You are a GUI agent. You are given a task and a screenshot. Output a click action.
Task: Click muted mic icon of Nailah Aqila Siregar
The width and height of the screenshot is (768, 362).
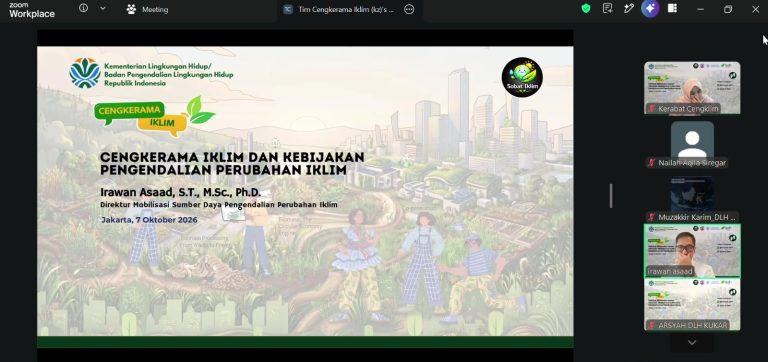652,163
